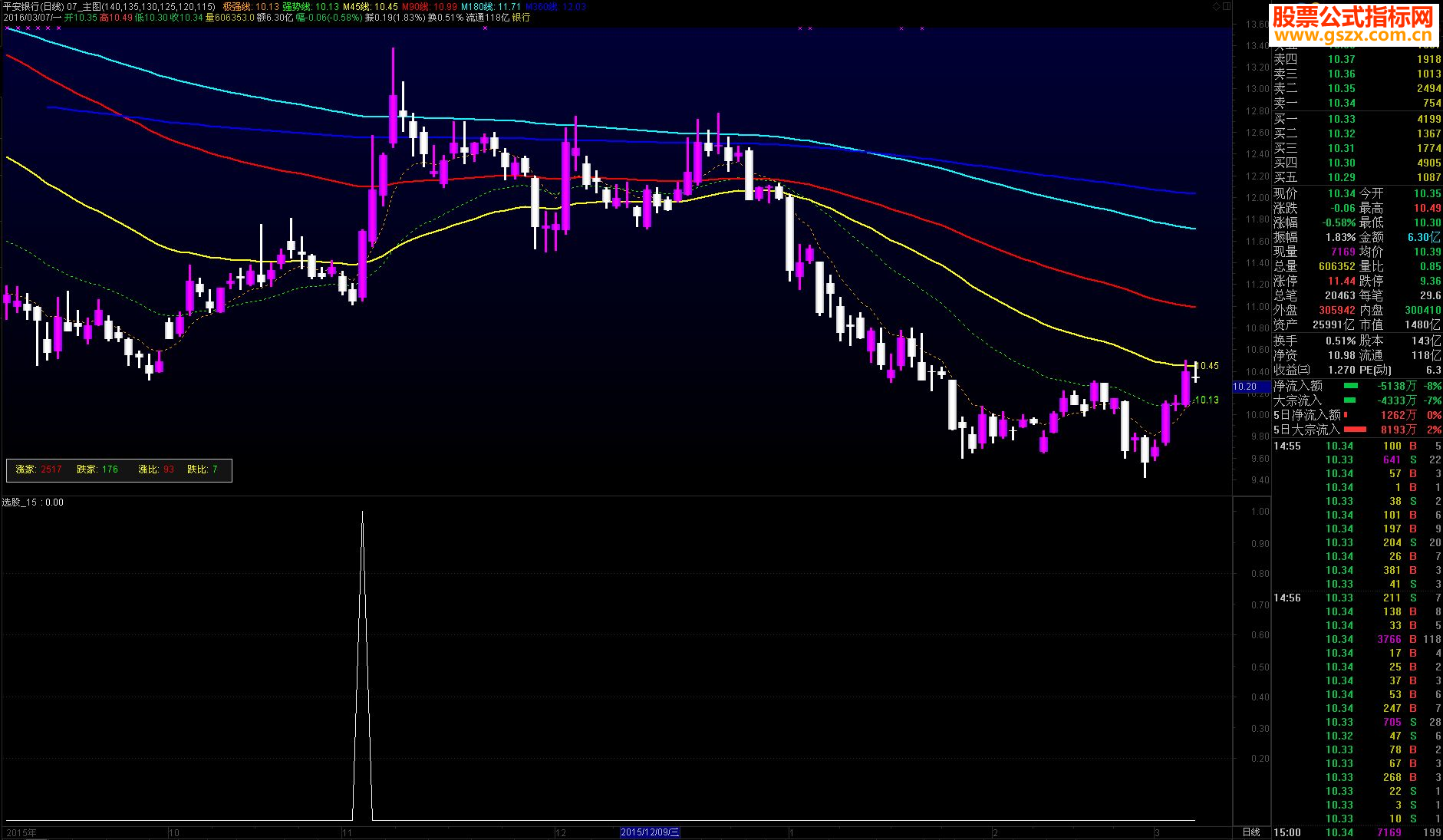The width and height of the screenshot is (1443, 840).
Task: Click the 卖二 10.35 order row
Action: [1357, 88]
